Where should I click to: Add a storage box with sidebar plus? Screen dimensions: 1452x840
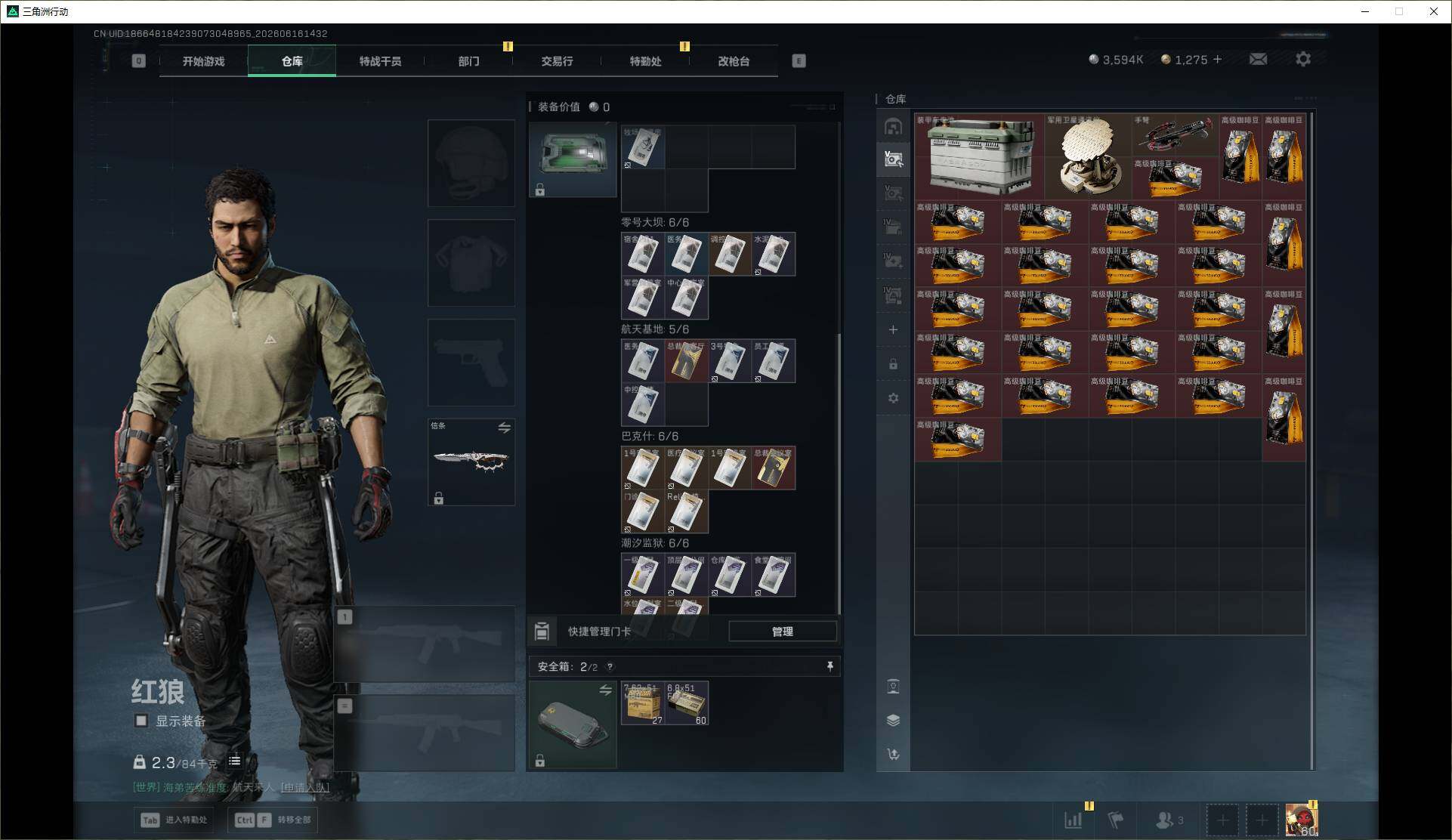tap(893, 329)
